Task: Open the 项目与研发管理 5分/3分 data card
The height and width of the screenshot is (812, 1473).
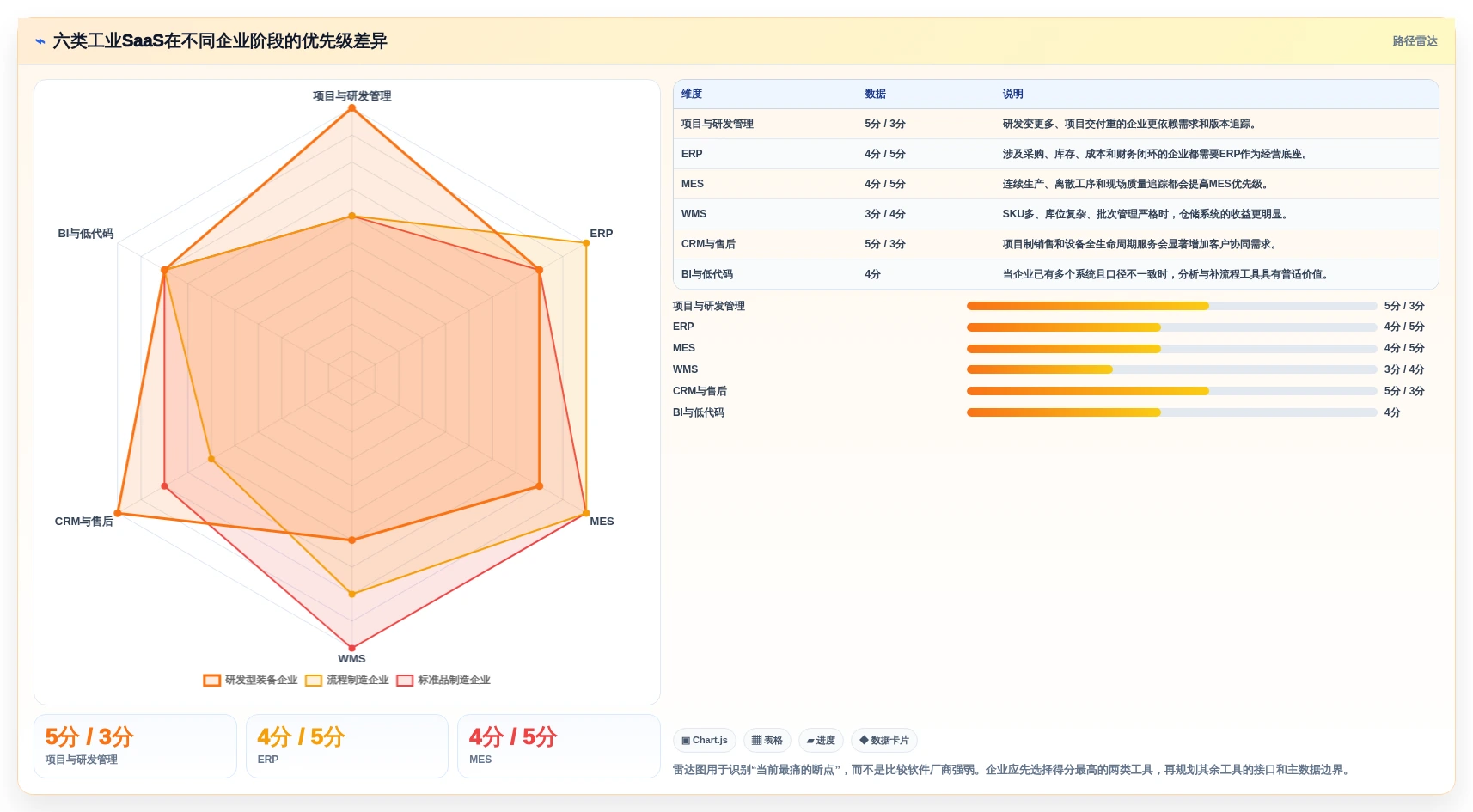Action: [135, 746]
